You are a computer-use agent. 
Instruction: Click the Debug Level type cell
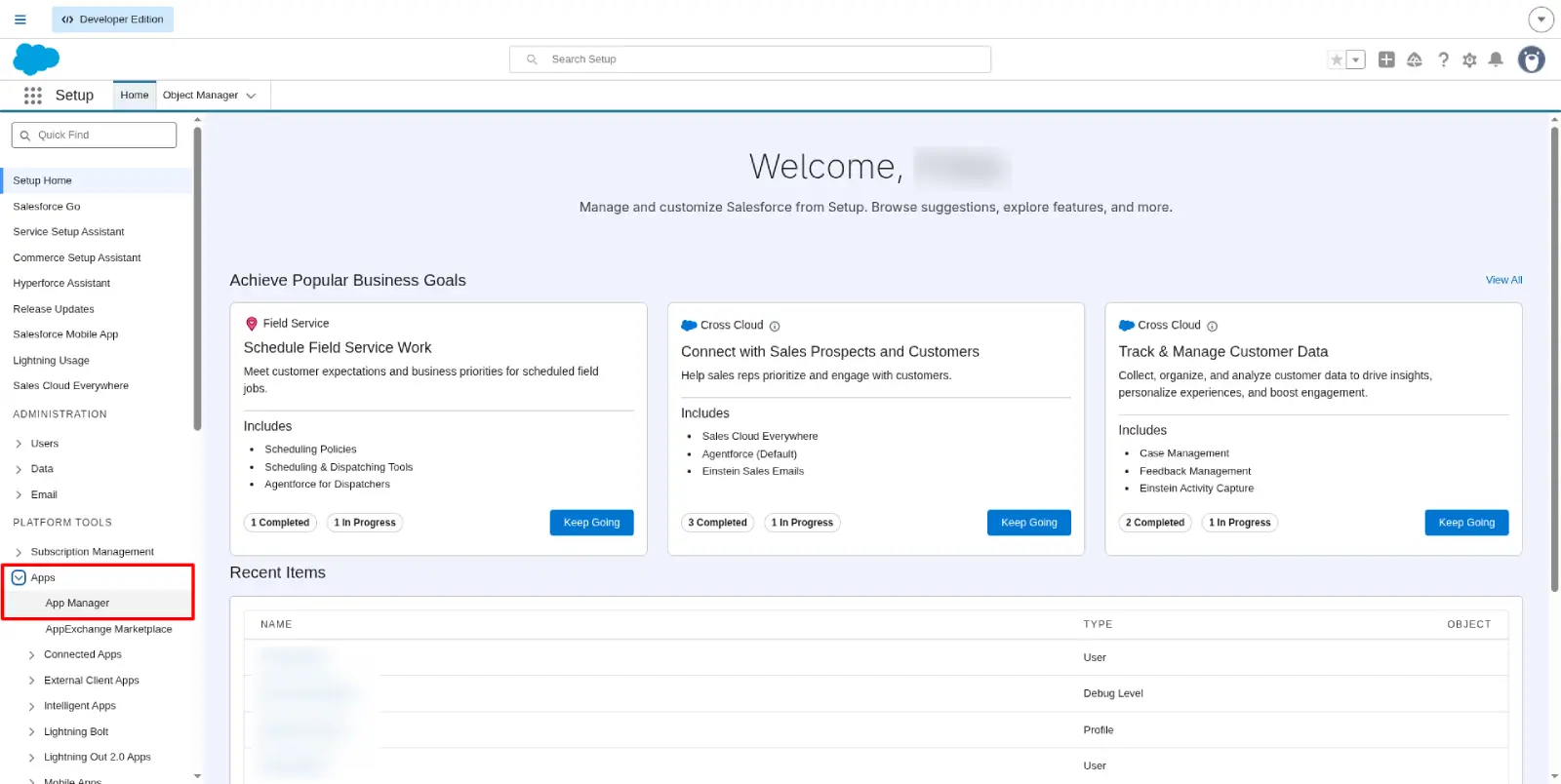pyautogui.click(x=1113, y=694)
